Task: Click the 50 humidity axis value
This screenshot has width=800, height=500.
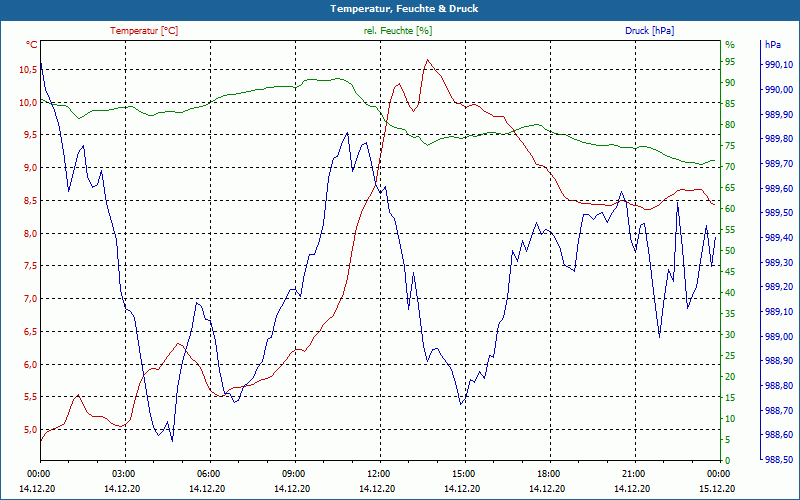Action: coord(730,251)
